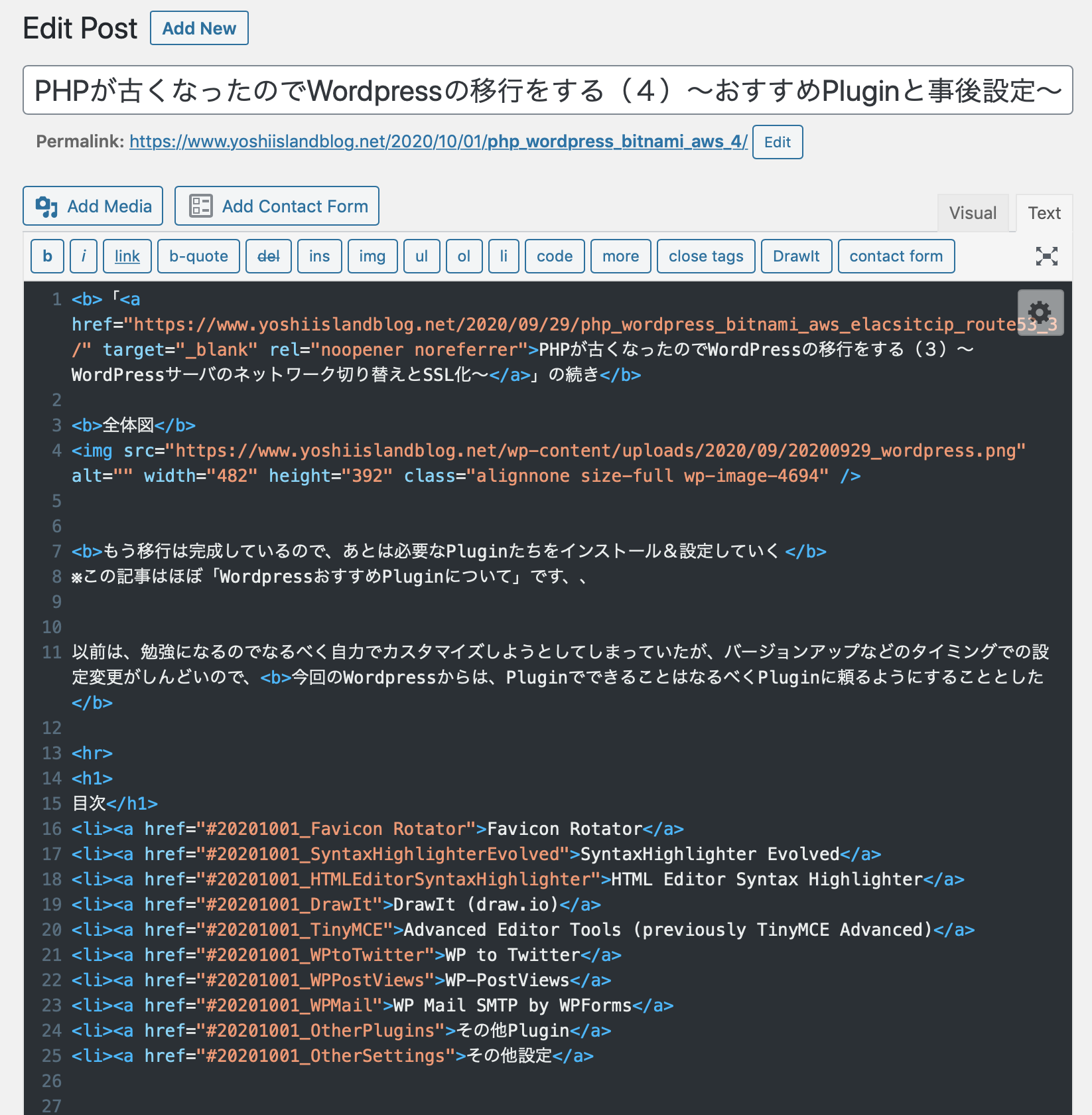Insert bold tag with b button
The height and width of the screenshot is (1115, 1092).
tap(48, 256)
